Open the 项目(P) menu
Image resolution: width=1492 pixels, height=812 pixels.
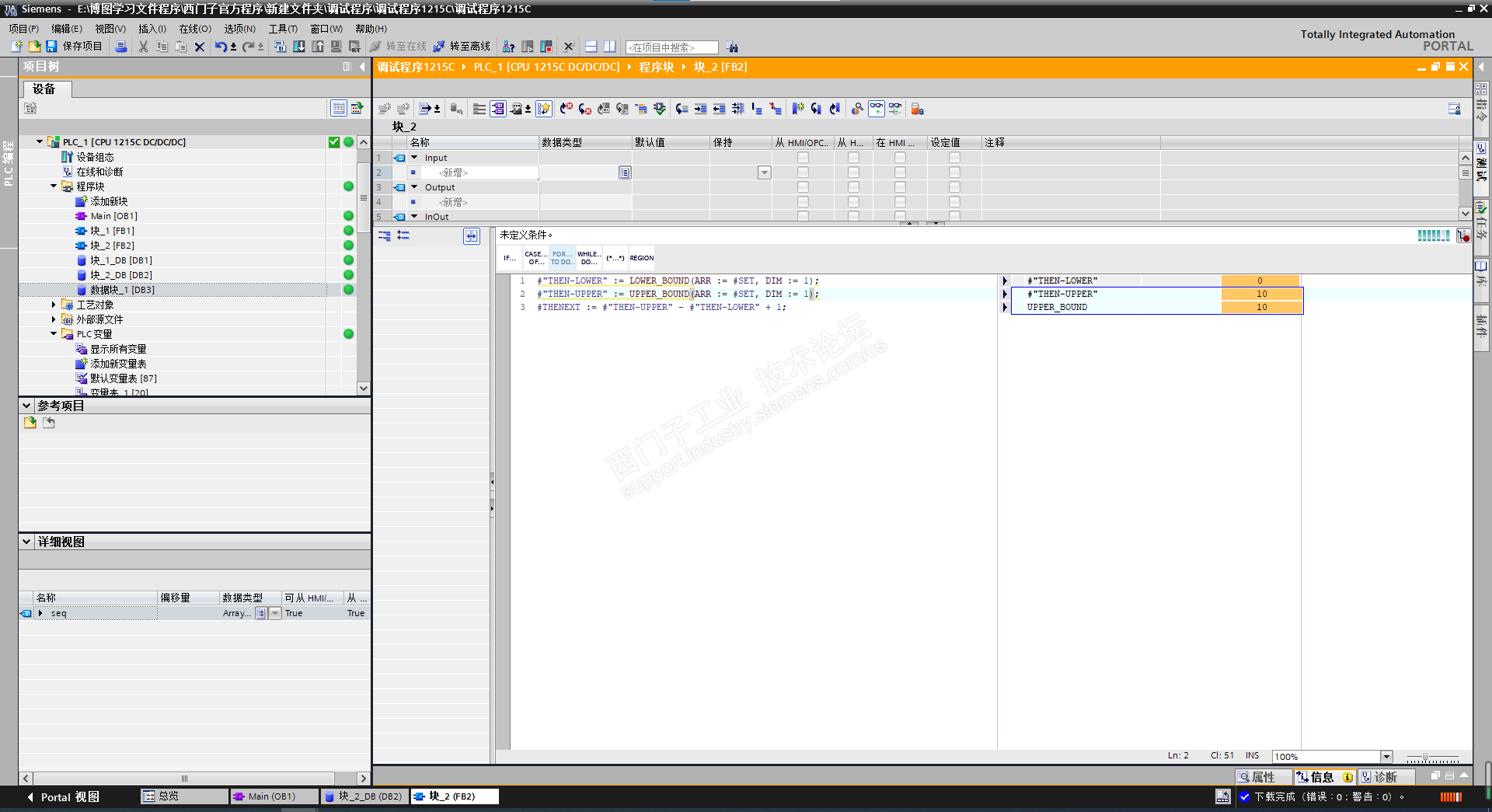pos(24,29)
